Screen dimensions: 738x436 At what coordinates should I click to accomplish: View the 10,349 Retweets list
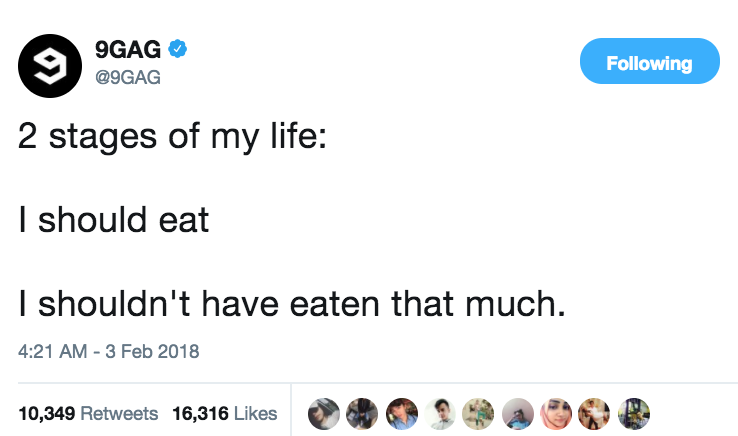pyautogui.click(x=88, y=412)
